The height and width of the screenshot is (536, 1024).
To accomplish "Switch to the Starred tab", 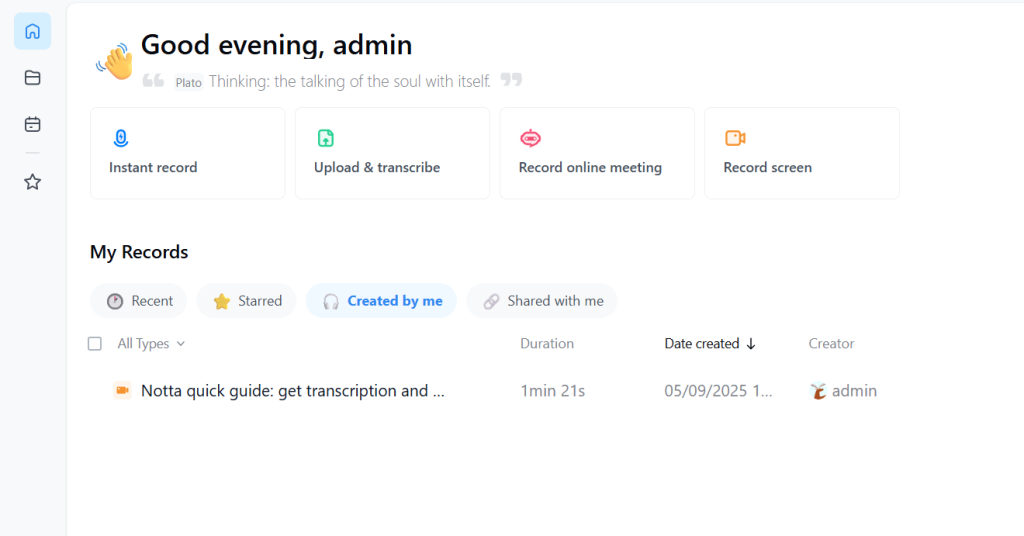I will pyautogui.click(x=246, y=301).
